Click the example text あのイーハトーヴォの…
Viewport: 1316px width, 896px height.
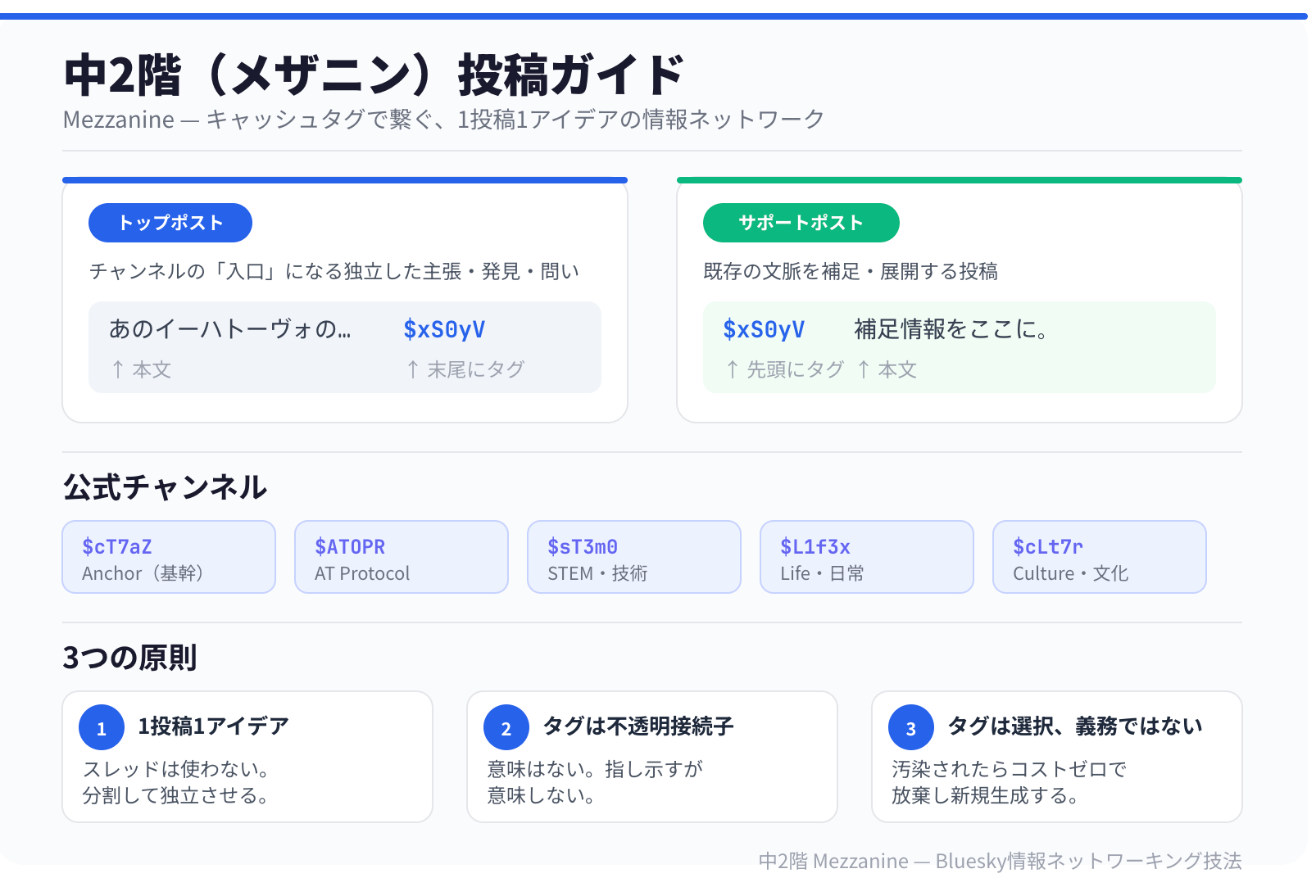tap(230, 329)
